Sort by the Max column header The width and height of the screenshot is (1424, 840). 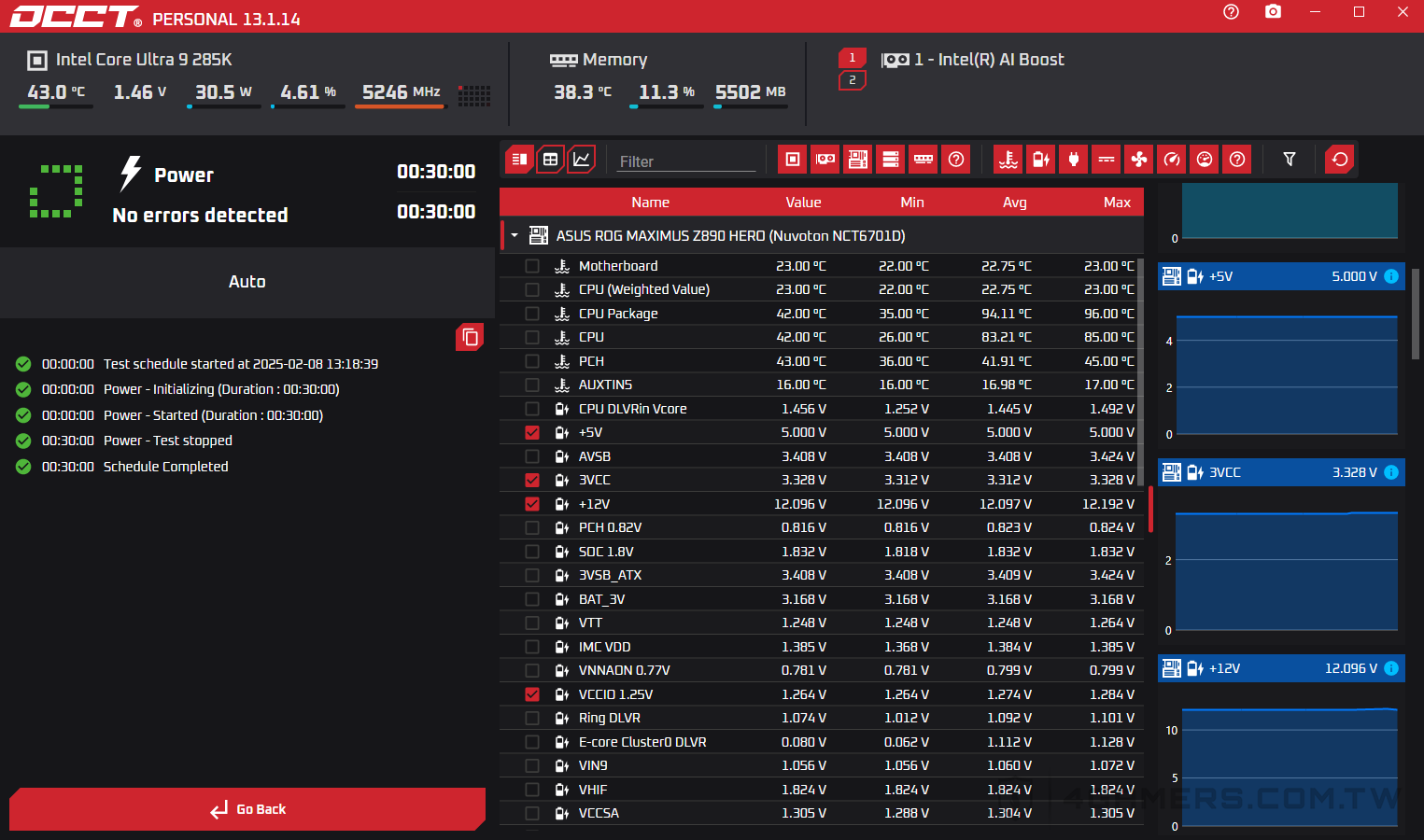pos(1117,203)
